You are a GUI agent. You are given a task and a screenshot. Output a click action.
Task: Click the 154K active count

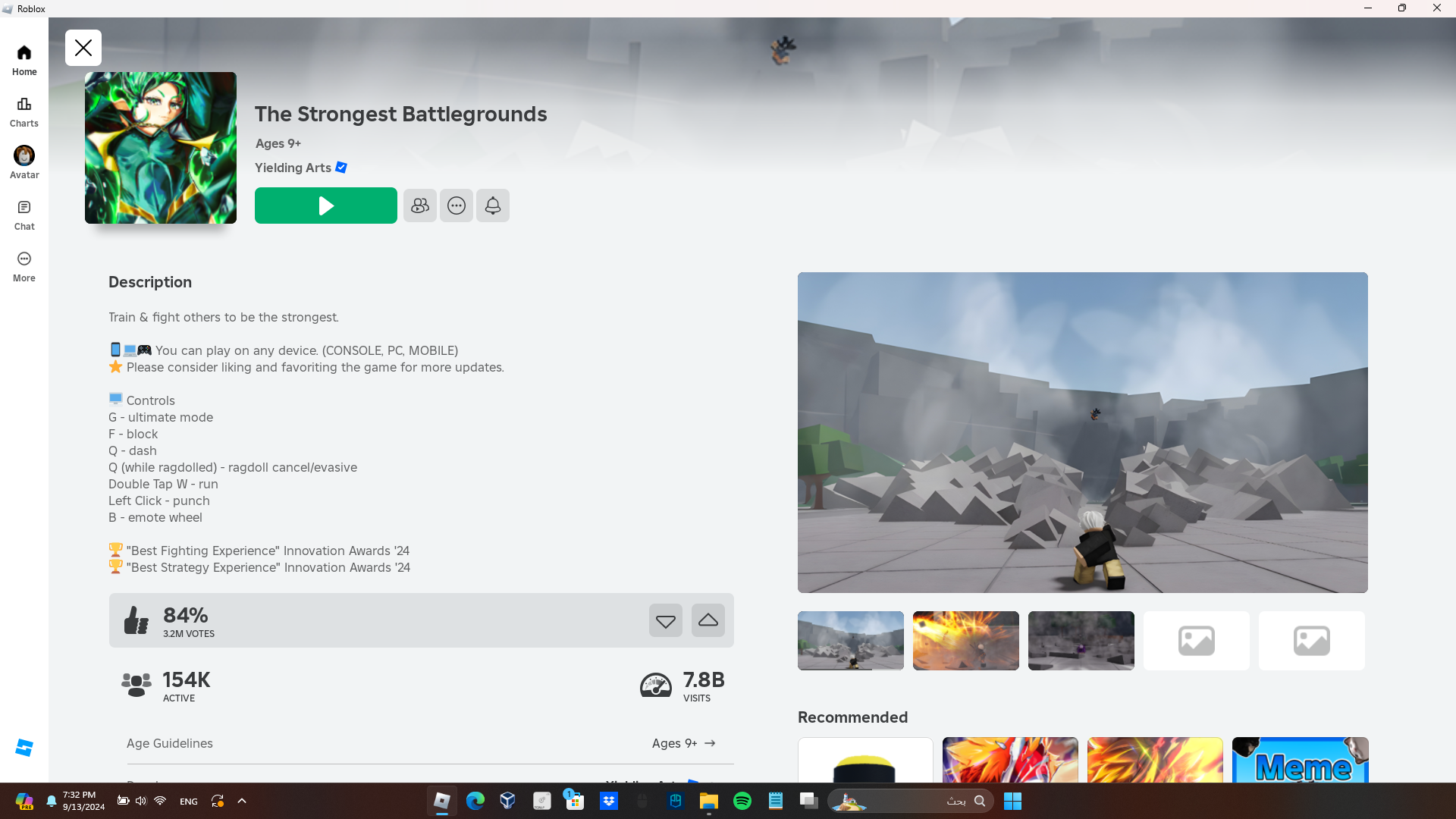click(x=187, y=679)
